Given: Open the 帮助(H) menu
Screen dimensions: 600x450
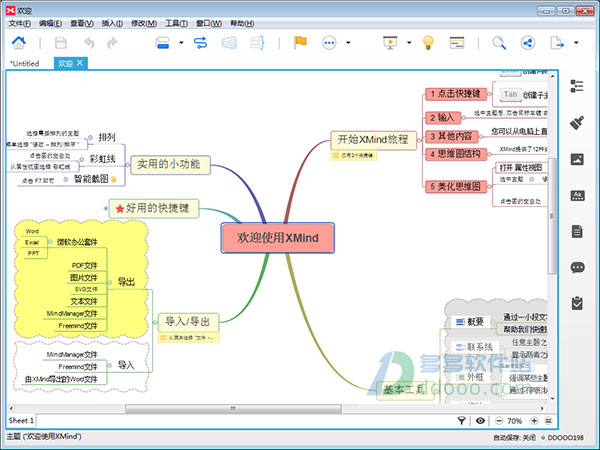Looking at the screenshot, I should pyautogui.click(x=242, y=24).
